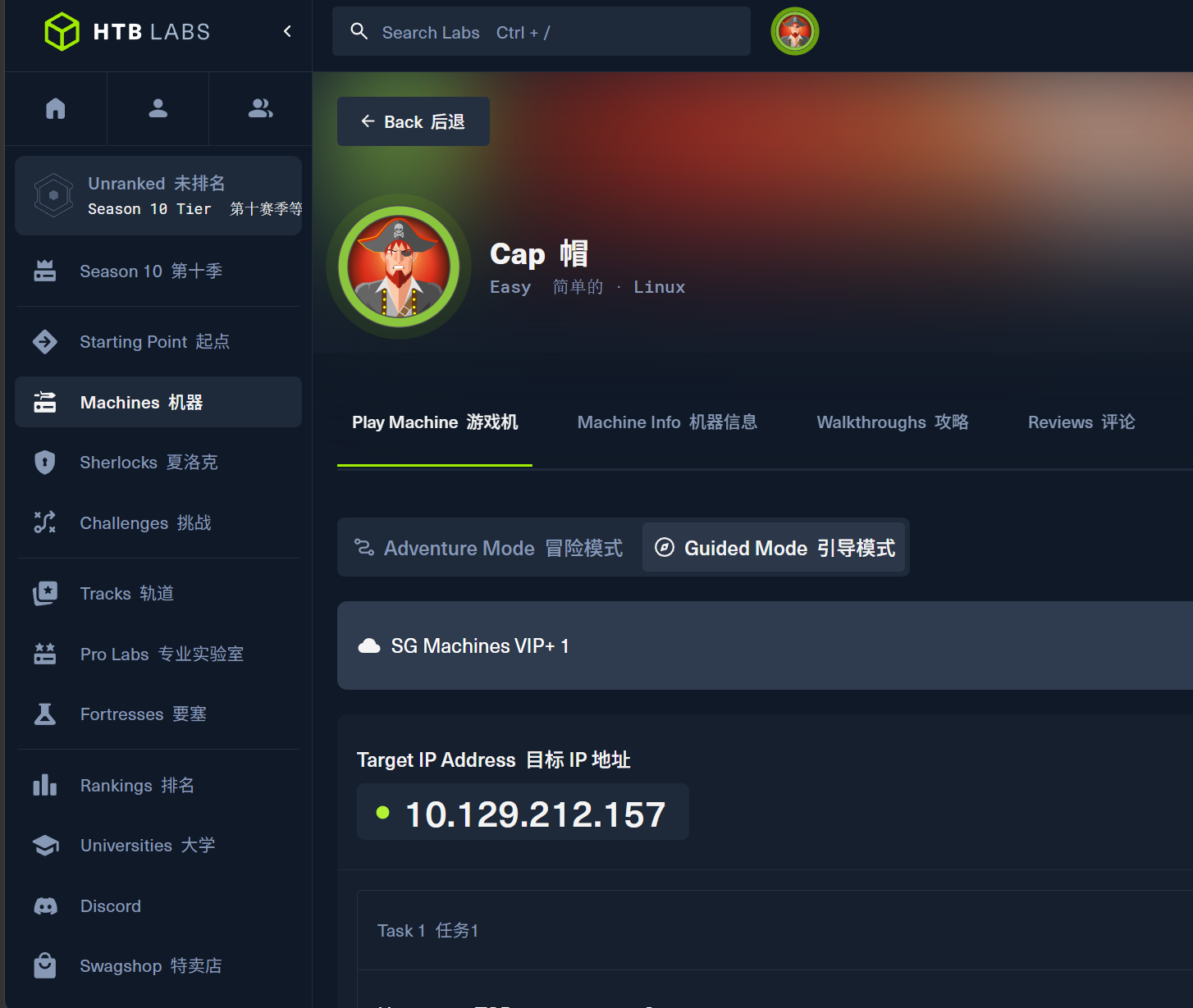Viewport: 1193px width, 1008px height.
Task: Click the cloud icon beside SG Machines
Action: [369, 646]
